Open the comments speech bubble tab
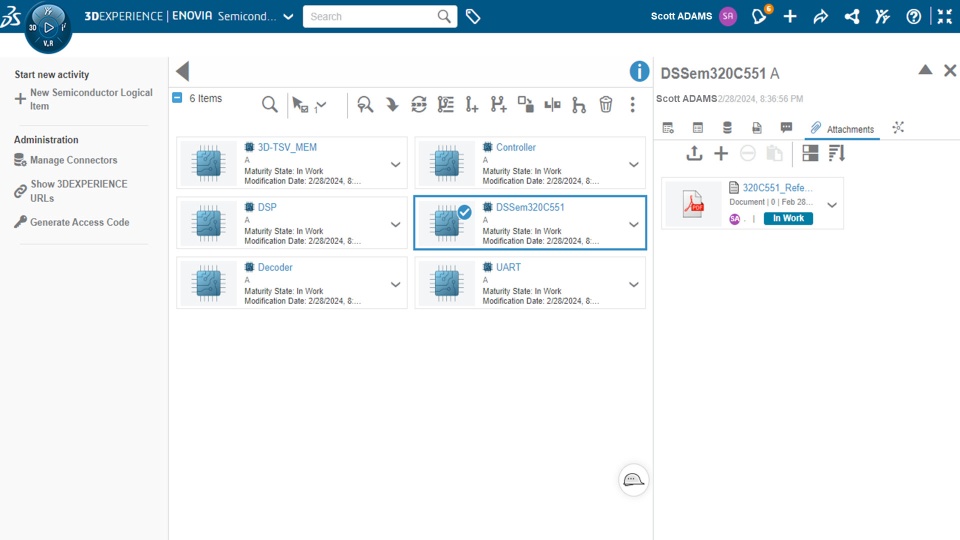Screen dimensions: 960x540 pos(786,127)
